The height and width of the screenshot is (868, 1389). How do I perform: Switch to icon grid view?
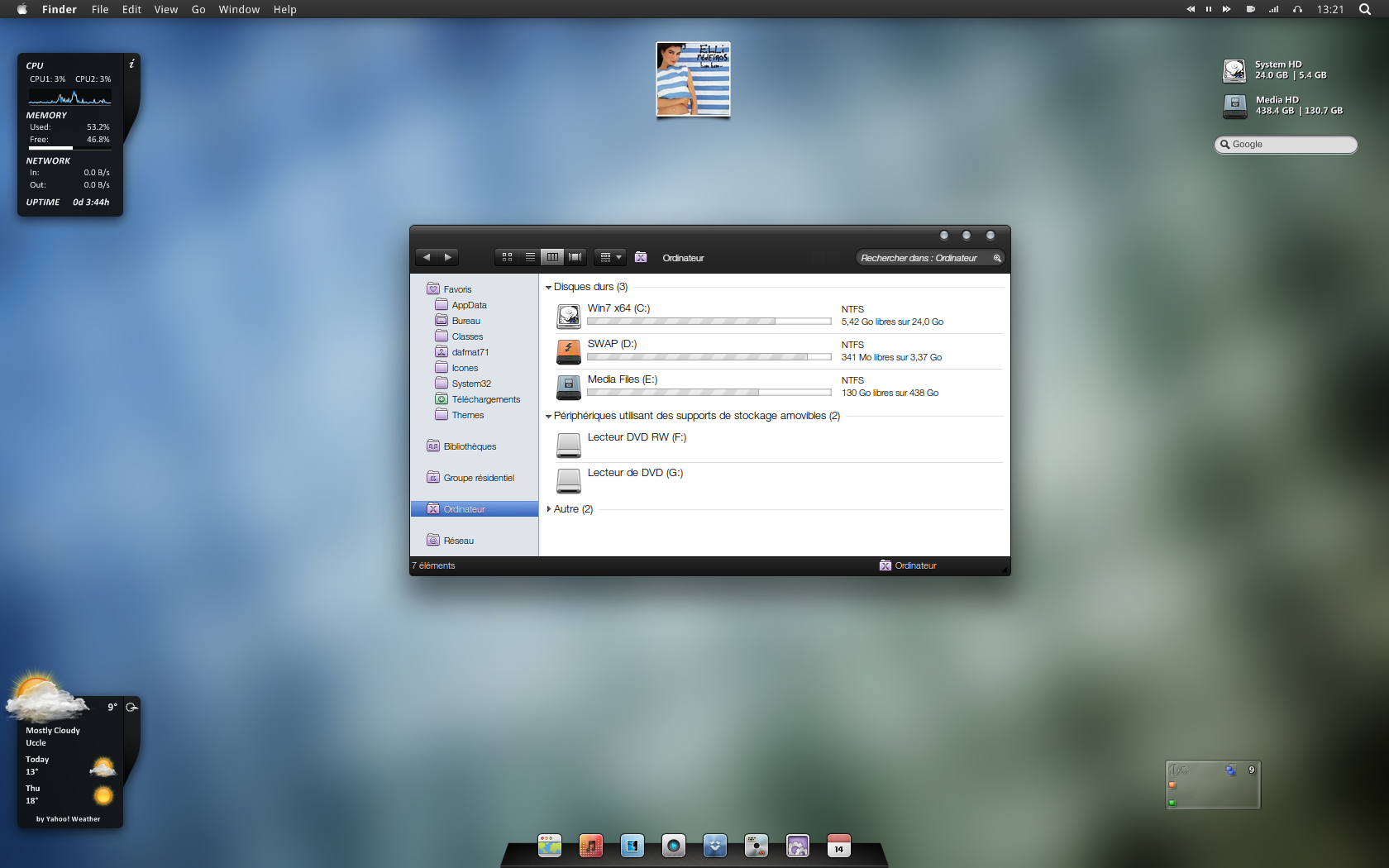507,257
